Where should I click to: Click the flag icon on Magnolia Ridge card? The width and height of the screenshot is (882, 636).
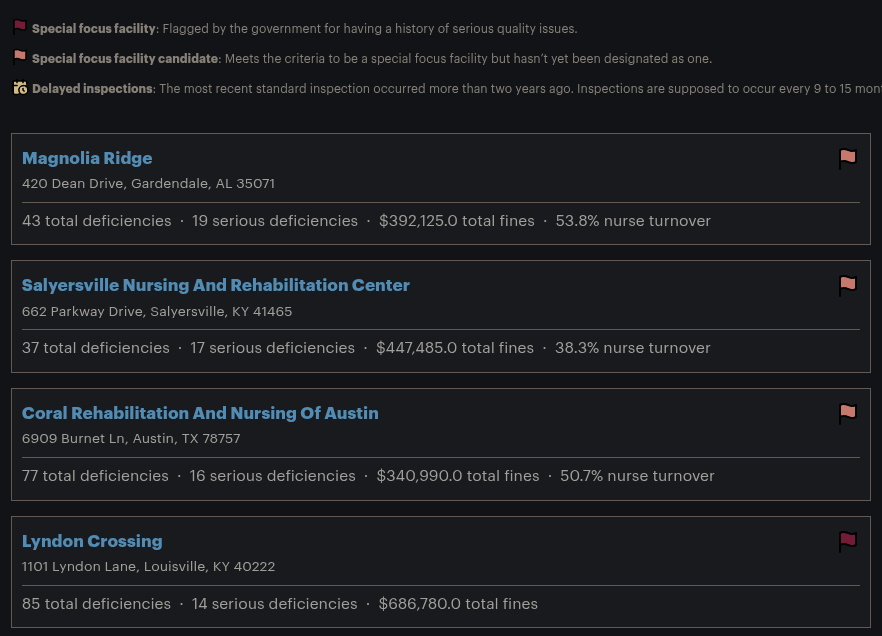click(x=848, y=159)
